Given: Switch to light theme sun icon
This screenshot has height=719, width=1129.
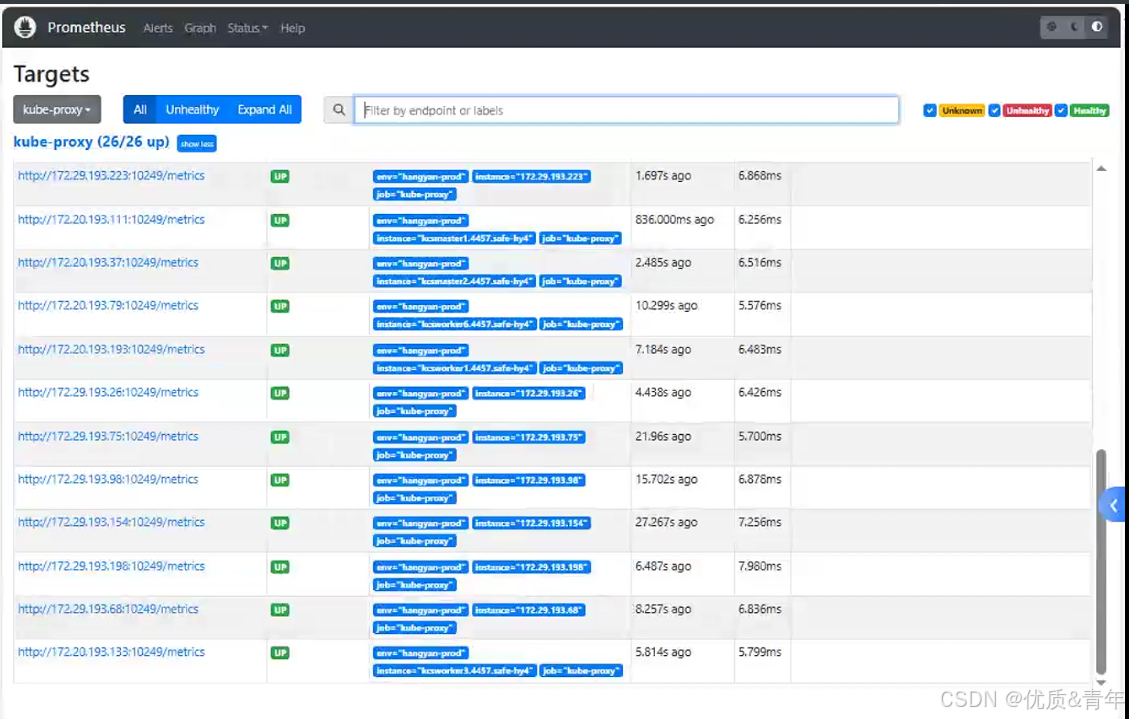Looking at the screenshot, I should coord(1052,27).
